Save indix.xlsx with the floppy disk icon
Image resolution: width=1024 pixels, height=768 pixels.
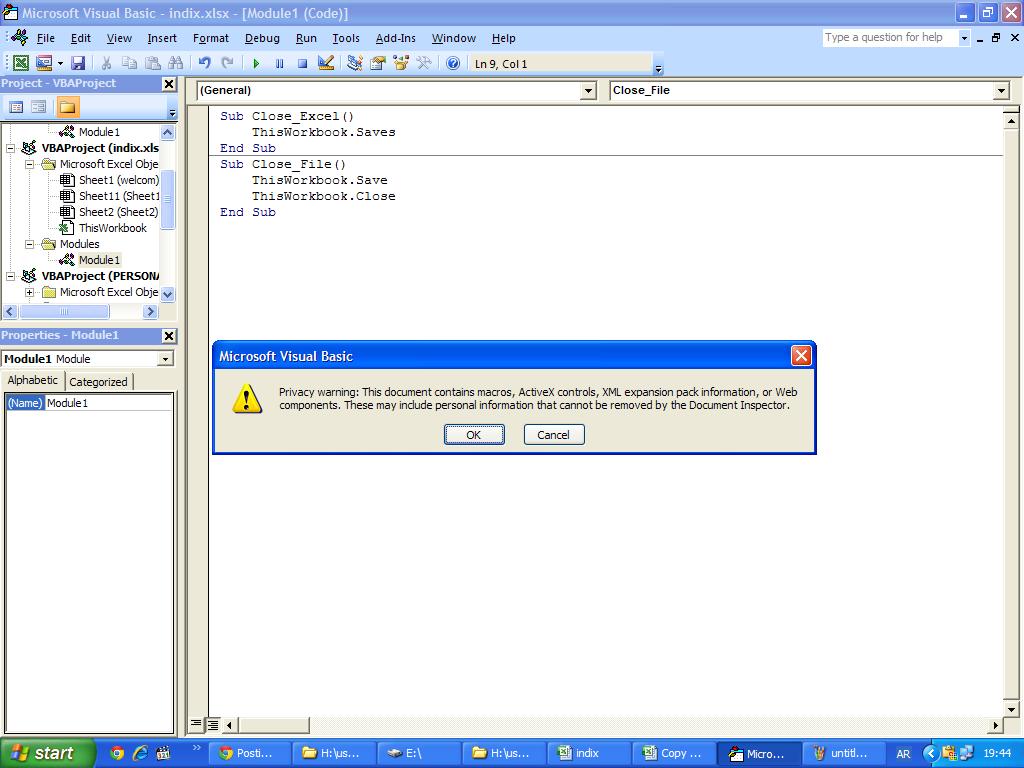click(x=78, y=63)
